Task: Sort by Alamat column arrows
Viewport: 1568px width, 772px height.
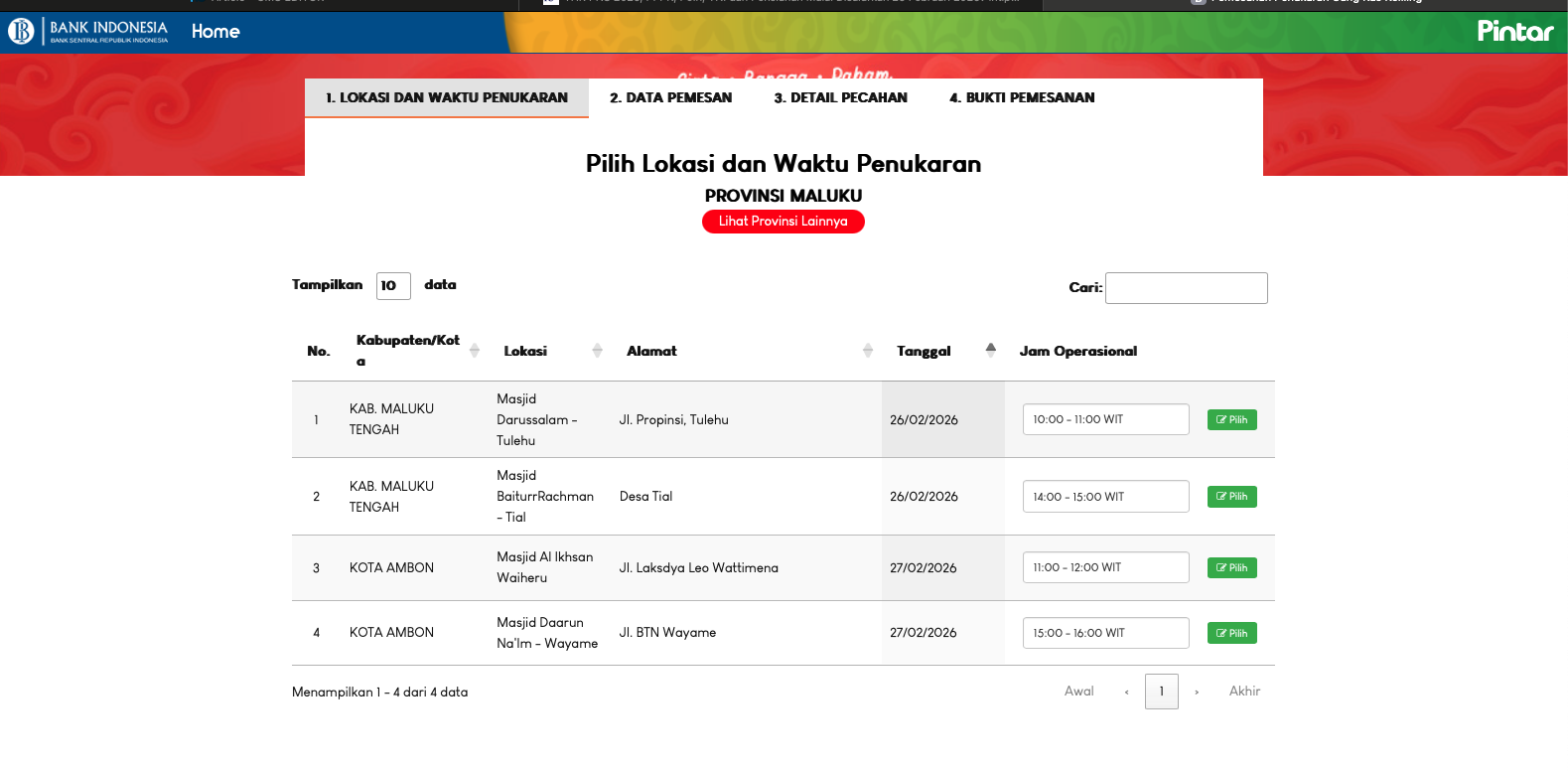Action: tap(868, 351)
